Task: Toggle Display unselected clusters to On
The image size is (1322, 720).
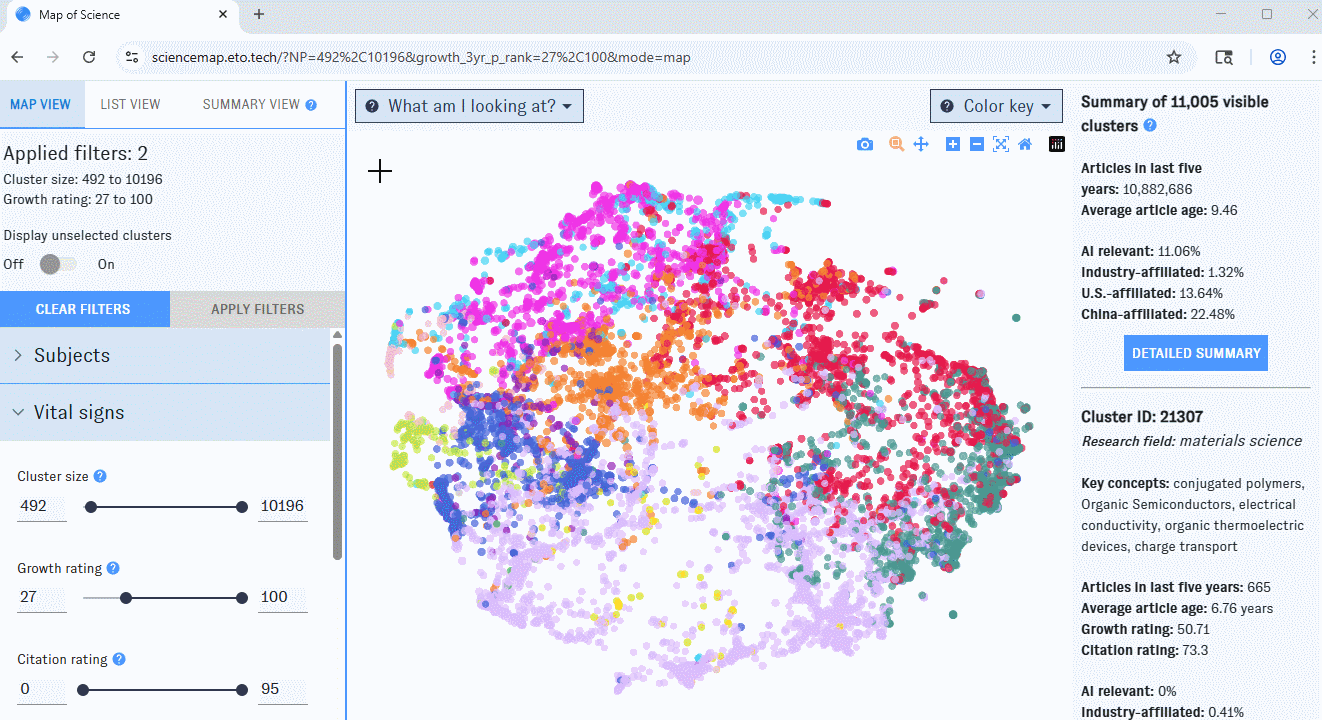Action: (x=66, y=264)
